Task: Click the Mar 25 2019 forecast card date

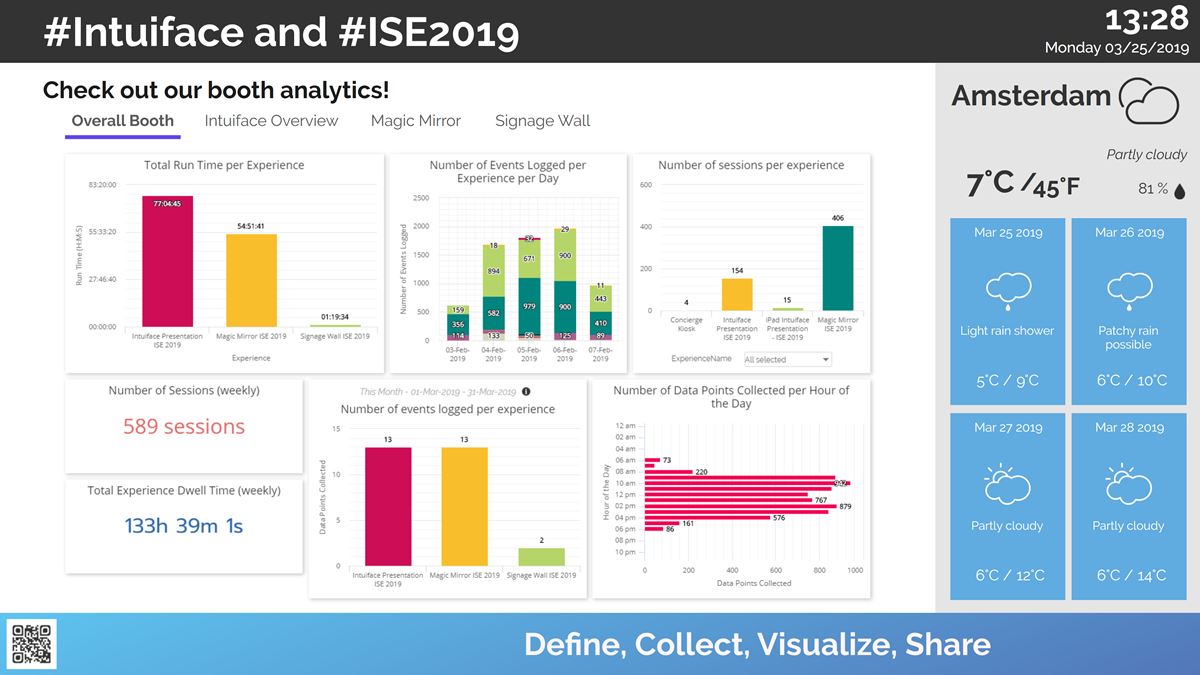Action: tap(1008, 233)
